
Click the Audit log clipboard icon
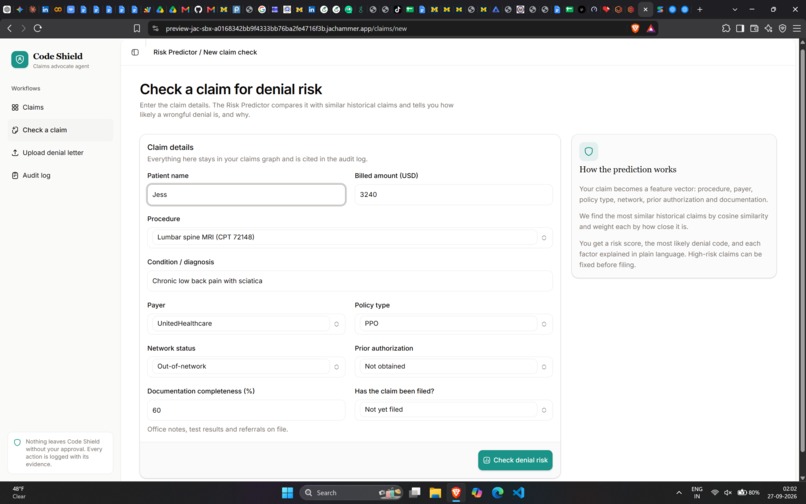(15, 175)
